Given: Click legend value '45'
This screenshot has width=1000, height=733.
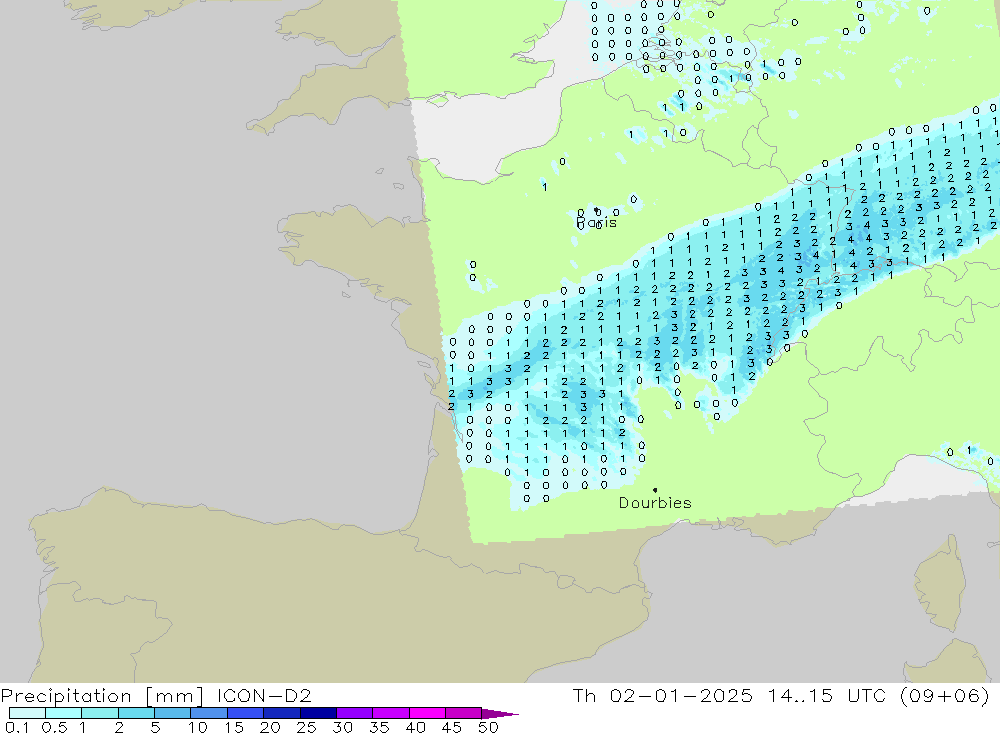Looking at the screenshot, I should pyautogui.click(x=452, y=727).
